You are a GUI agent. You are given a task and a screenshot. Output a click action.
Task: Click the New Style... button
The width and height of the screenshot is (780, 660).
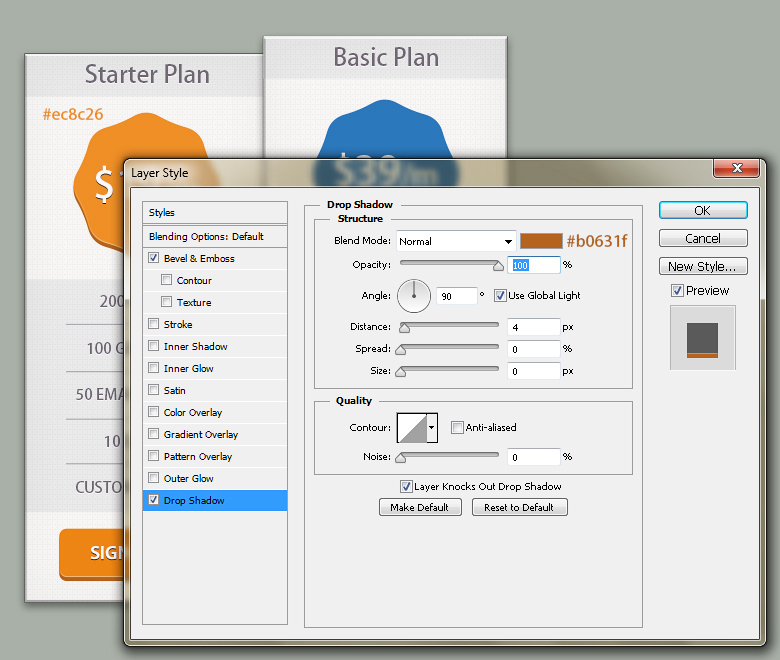coord(702,266)
